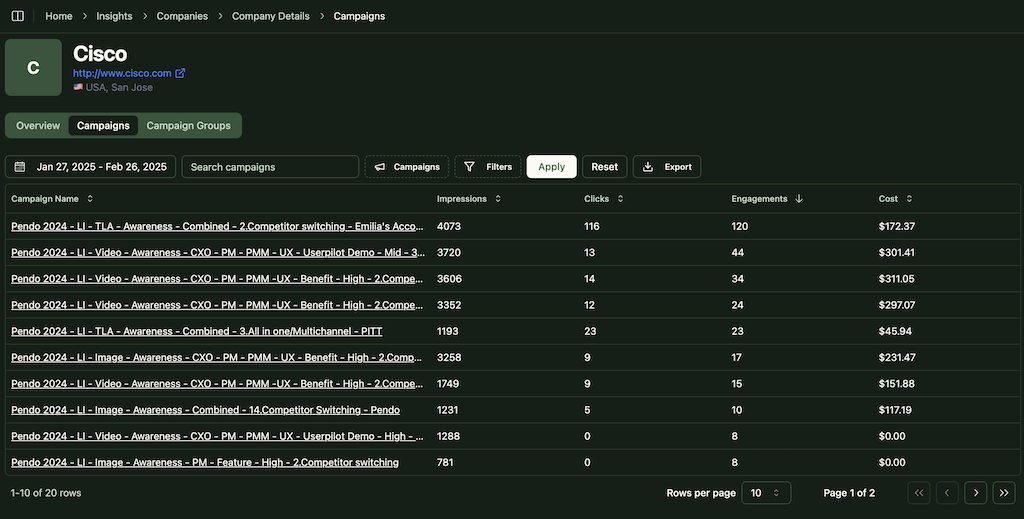The width and height of the screenshot is (1024, 519).
Task: Sort by Clicks column arrows
Action: (x=620, y=198)
